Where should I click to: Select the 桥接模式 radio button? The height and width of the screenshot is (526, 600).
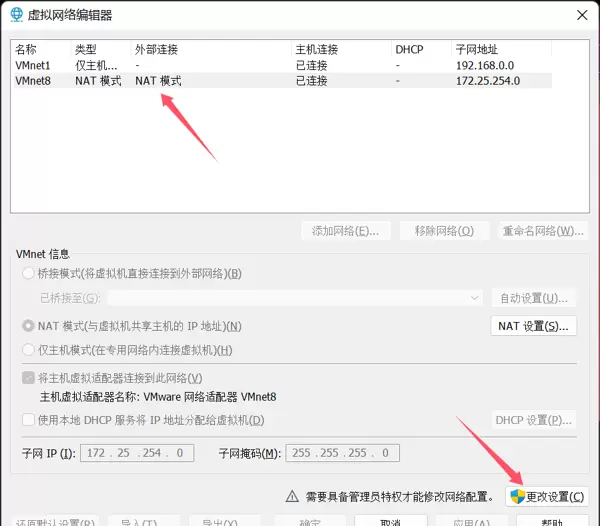point(27,274)
